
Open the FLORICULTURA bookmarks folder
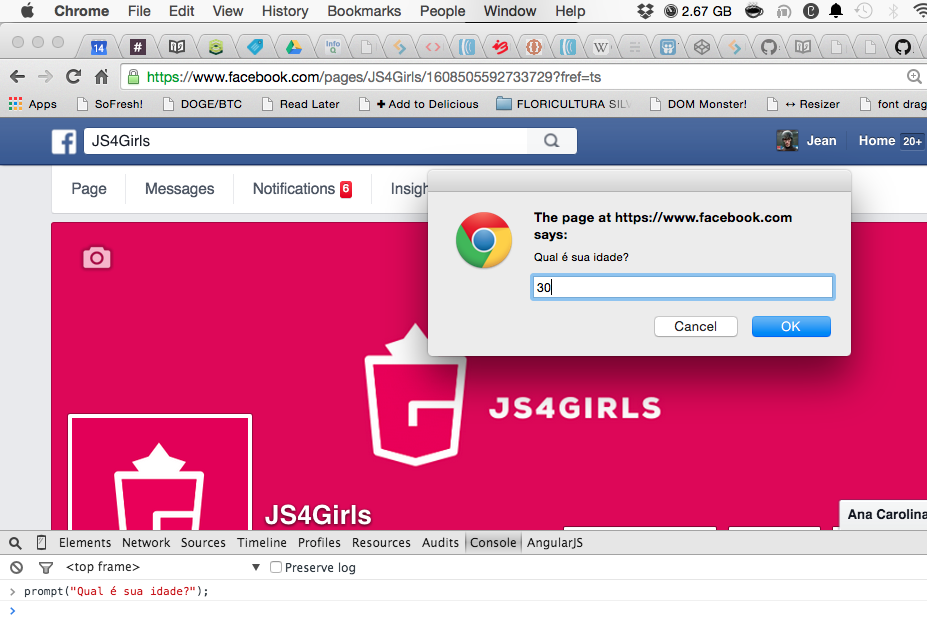point(563,104)
